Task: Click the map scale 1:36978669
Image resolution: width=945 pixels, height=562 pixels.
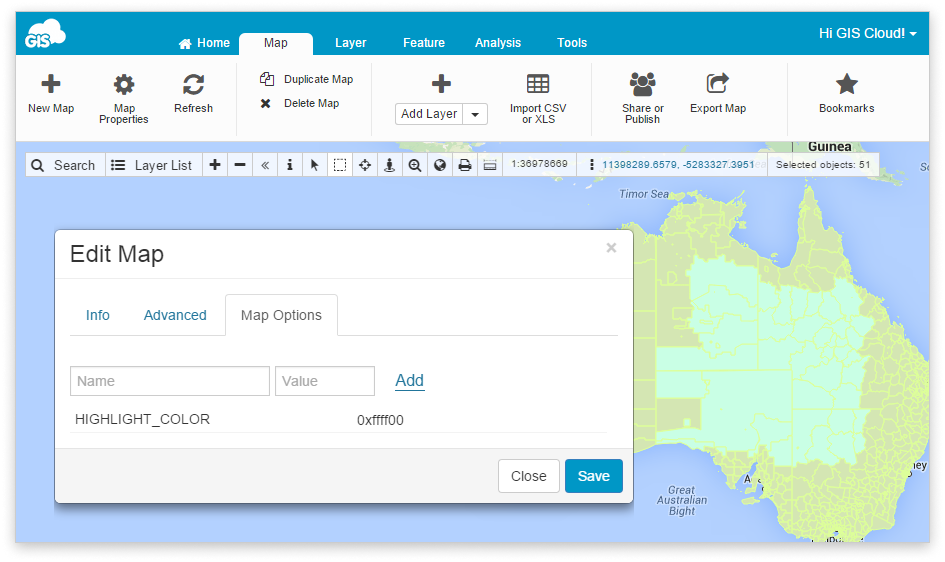Action: (x=539, y=164)
